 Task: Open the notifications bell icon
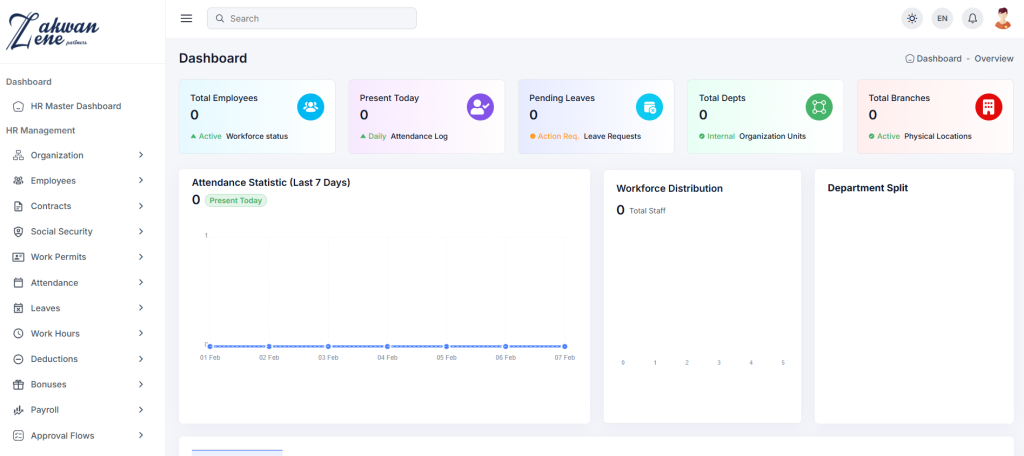[x=972, y=18]
